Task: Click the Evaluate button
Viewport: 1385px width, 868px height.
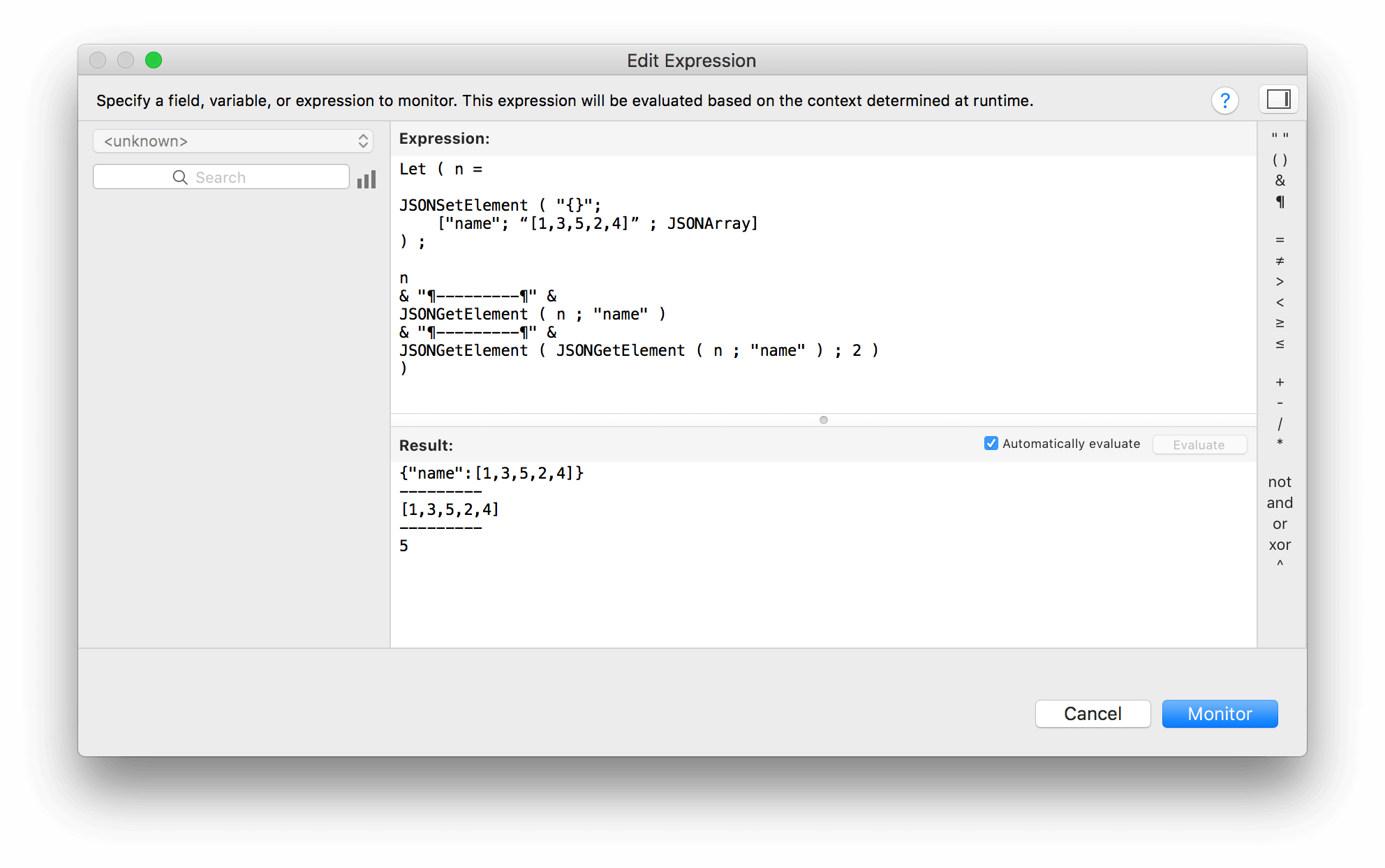Action: click(1199, 444)
